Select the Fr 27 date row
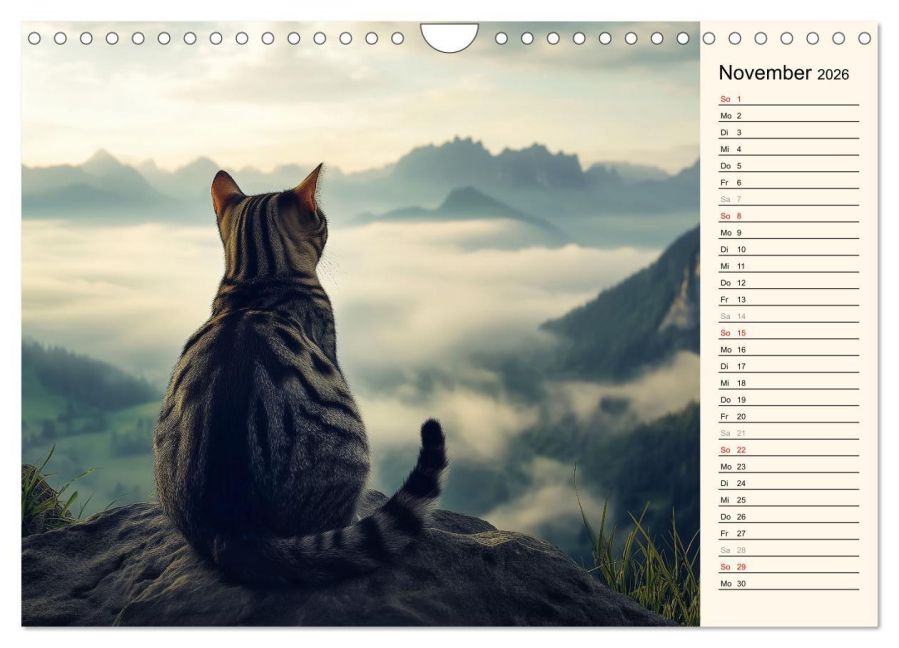 tap(788, 533)
